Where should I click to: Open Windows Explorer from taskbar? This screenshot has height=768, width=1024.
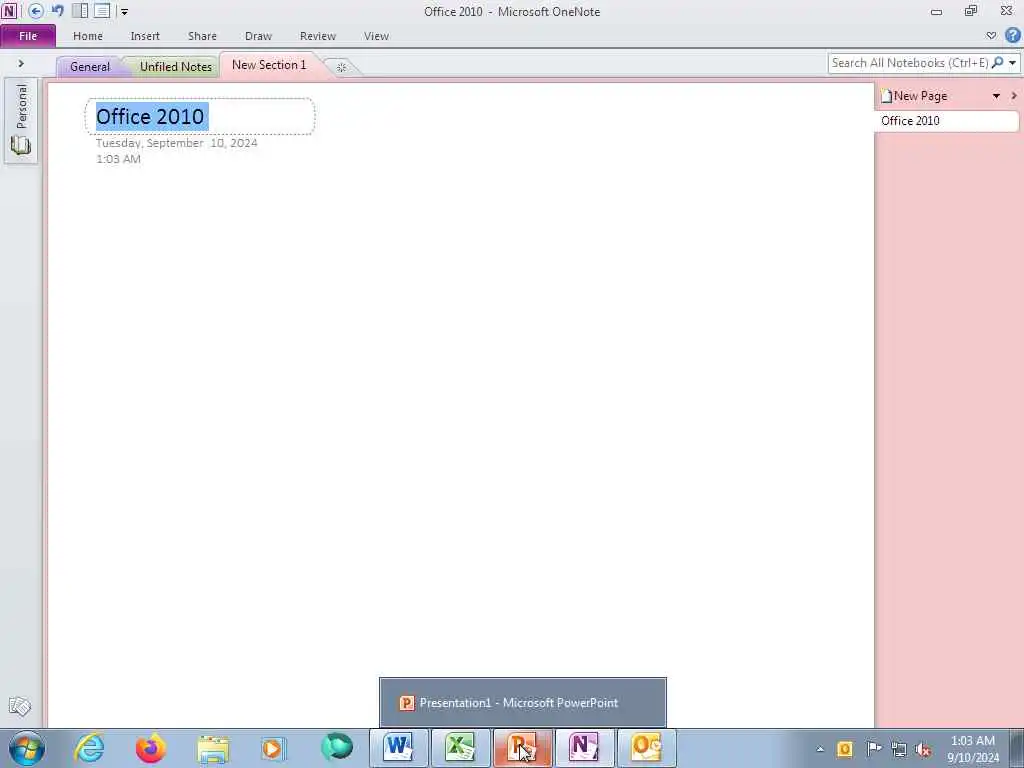coord(213,749)
